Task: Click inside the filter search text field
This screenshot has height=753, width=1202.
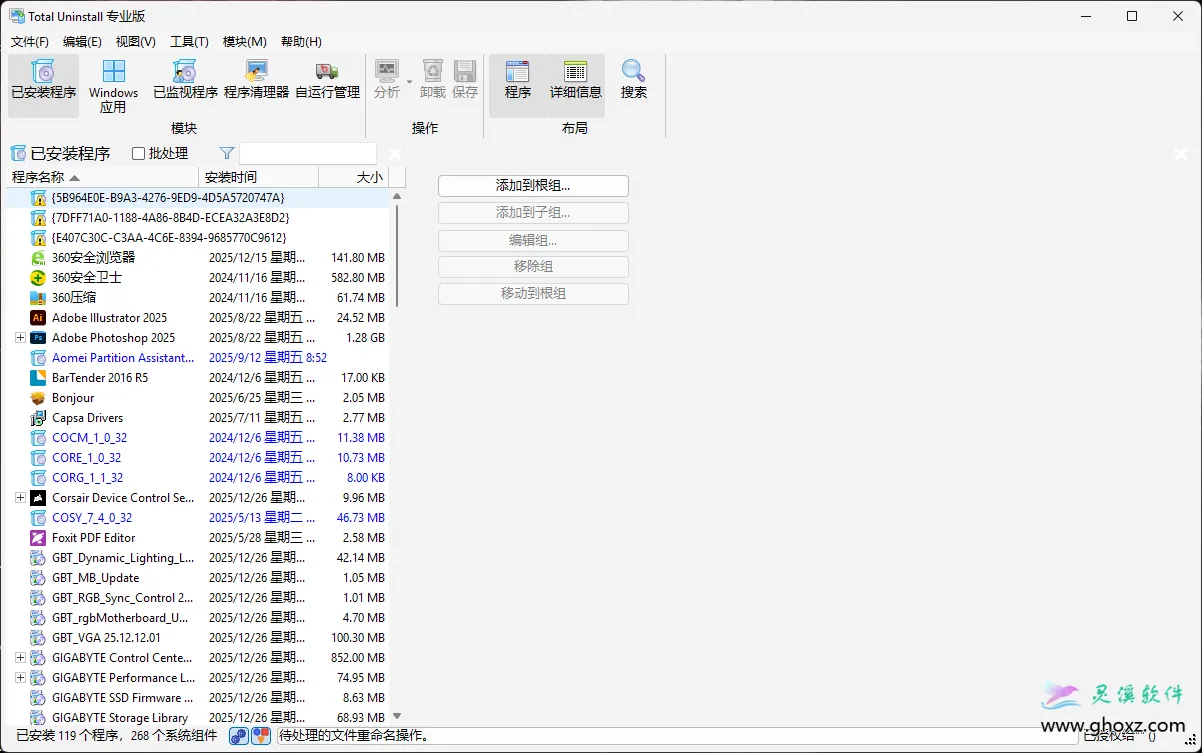Action: (x=307, y=153)
